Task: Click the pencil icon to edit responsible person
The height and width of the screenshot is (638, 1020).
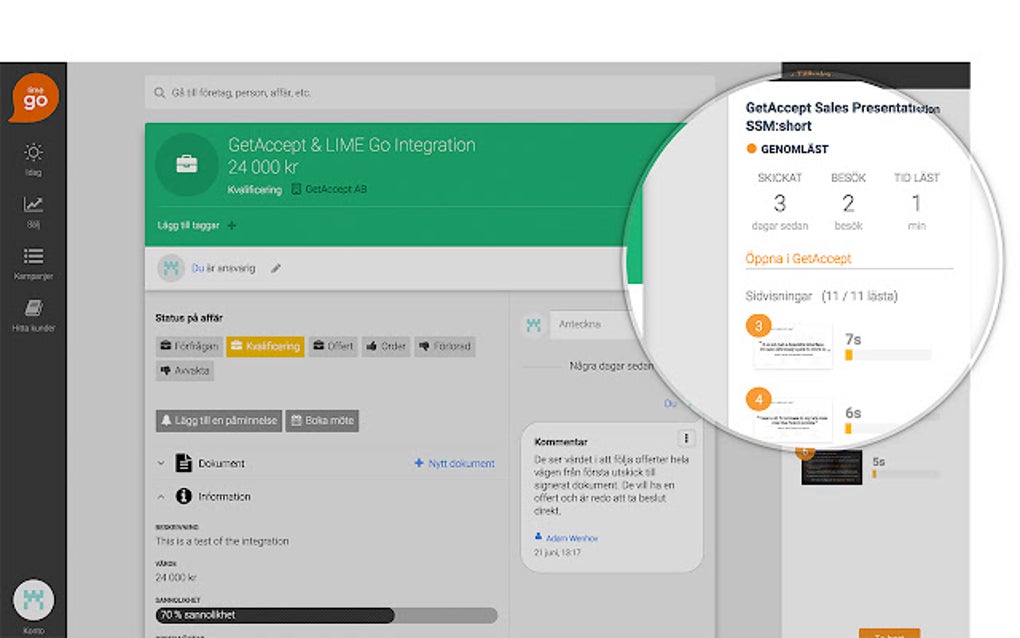Action: click(x=276, y=269)
